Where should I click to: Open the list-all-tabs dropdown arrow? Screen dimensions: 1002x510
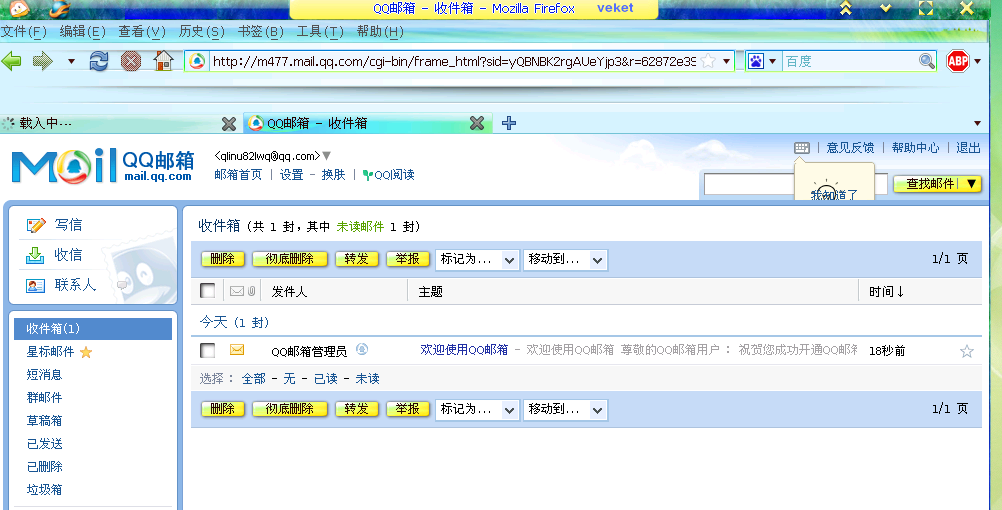(978, 123)
